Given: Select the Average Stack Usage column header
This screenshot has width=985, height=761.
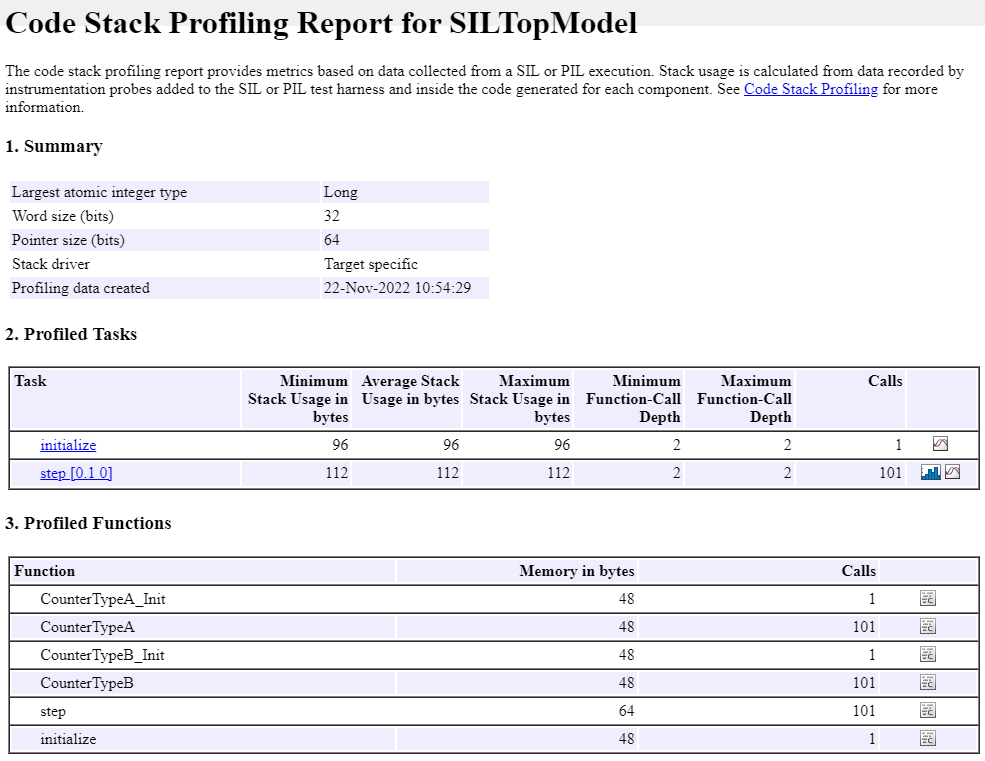Looking at the screenshot, I should [x=410, y=390].
